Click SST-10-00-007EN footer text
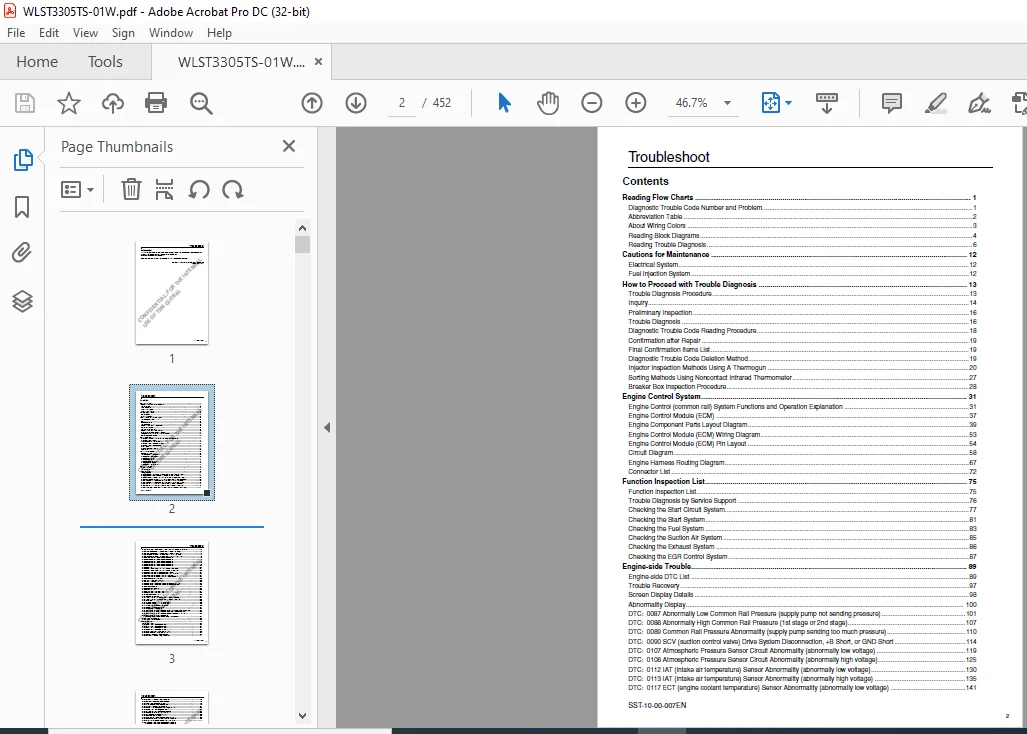The width and height of the screenshot is (1027, 734). point(657,705)
